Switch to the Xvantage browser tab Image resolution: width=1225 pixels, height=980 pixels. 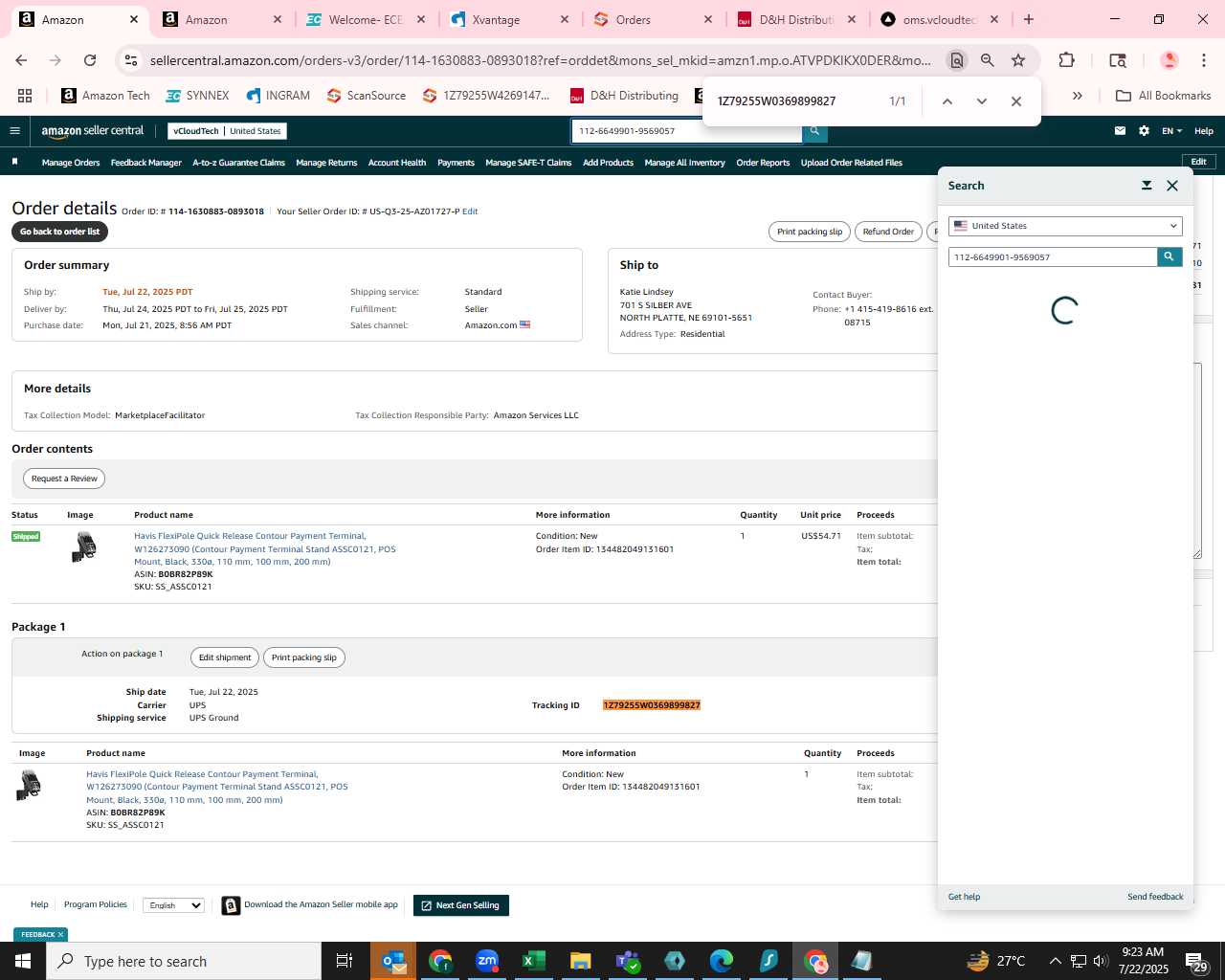(x=507, y=19)
